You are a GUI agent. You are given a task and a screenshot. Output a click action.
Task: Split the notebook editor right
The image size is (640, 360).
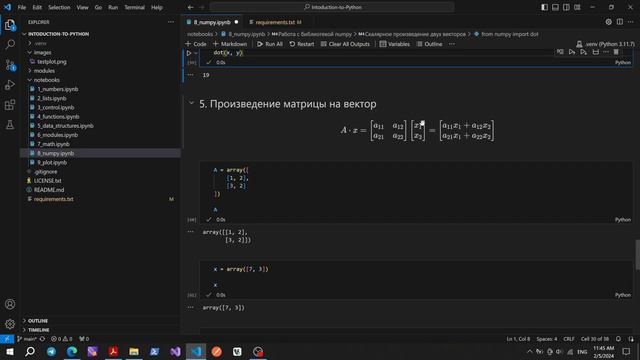[x=620, y=22]
